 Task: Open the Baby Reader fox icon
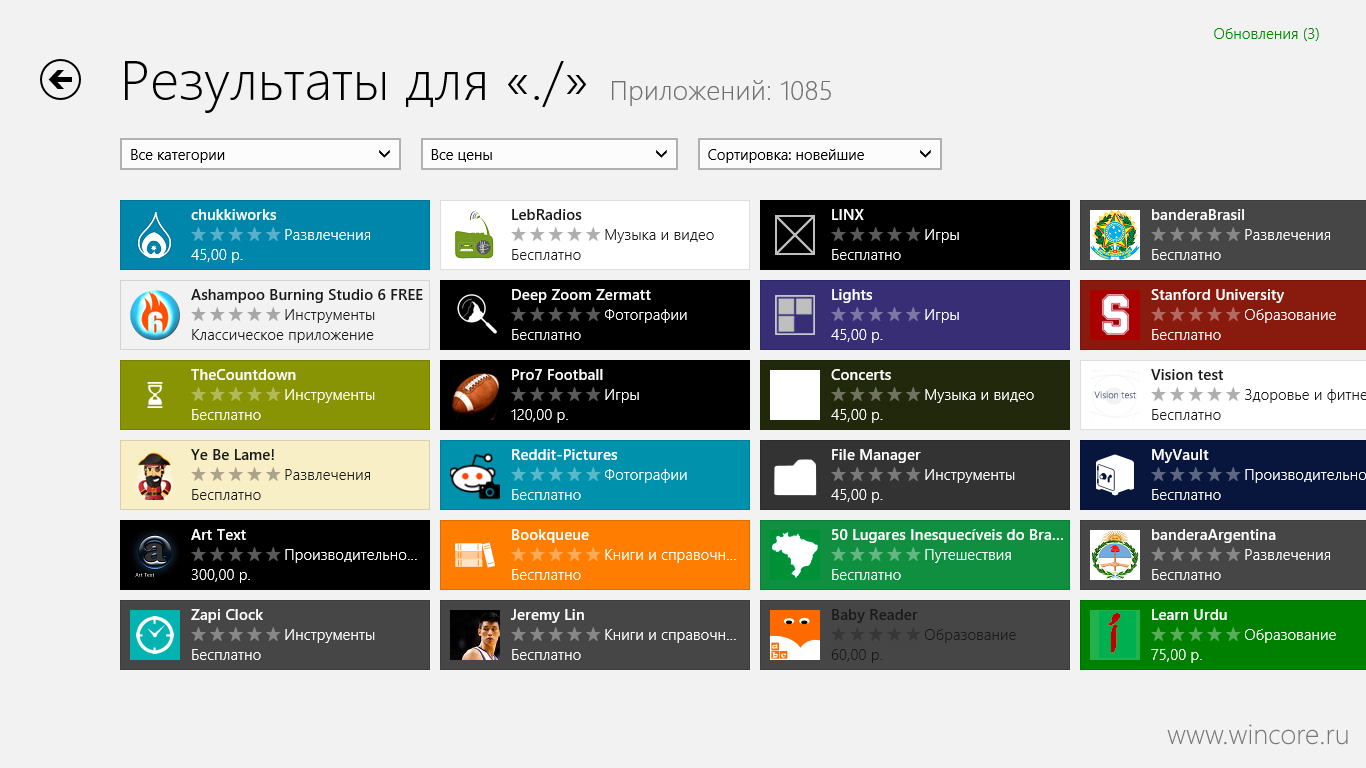coord(795,635)
